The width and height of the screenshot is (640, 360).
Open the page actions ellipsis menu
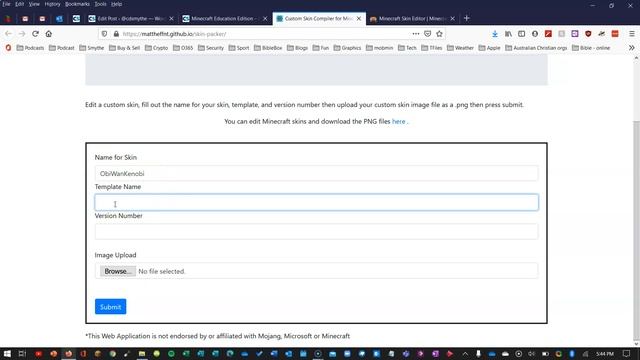(x=416, y=34)
